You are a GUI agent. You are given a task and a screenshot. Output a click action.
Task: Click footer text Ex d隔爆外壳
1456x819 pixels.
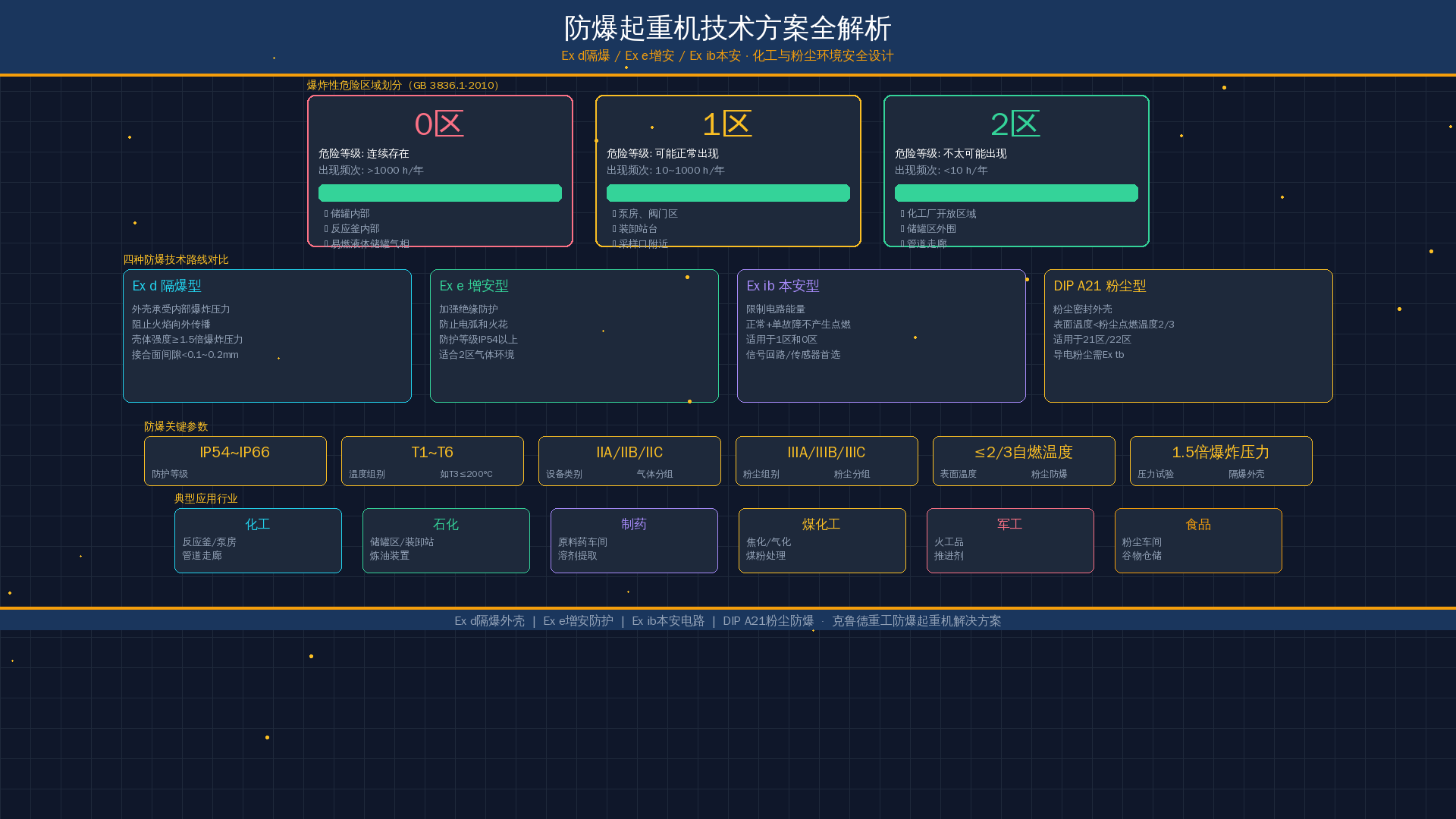[x=490, y=621]
